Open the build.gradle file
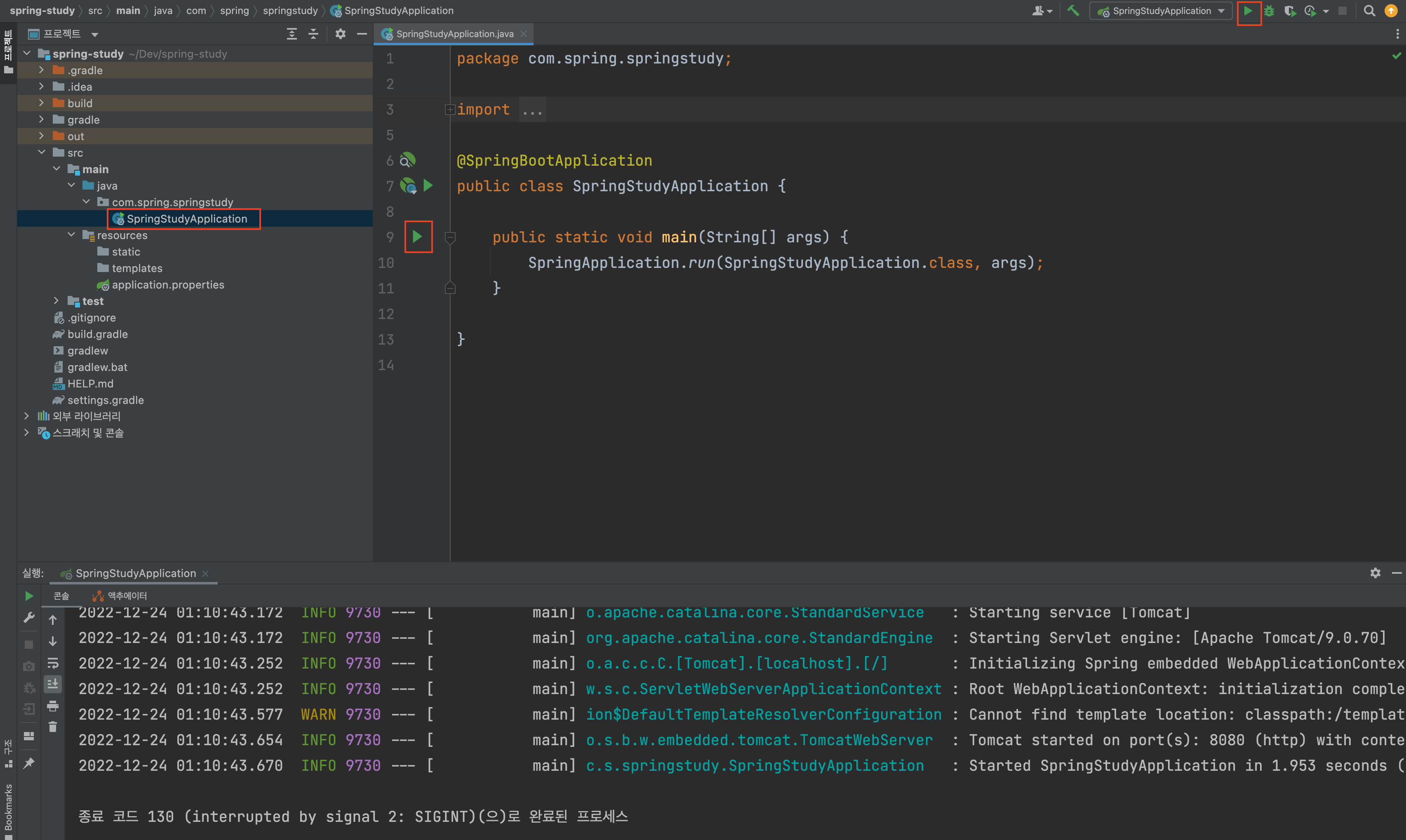1406x840 pixels. [x=97, y=334]
